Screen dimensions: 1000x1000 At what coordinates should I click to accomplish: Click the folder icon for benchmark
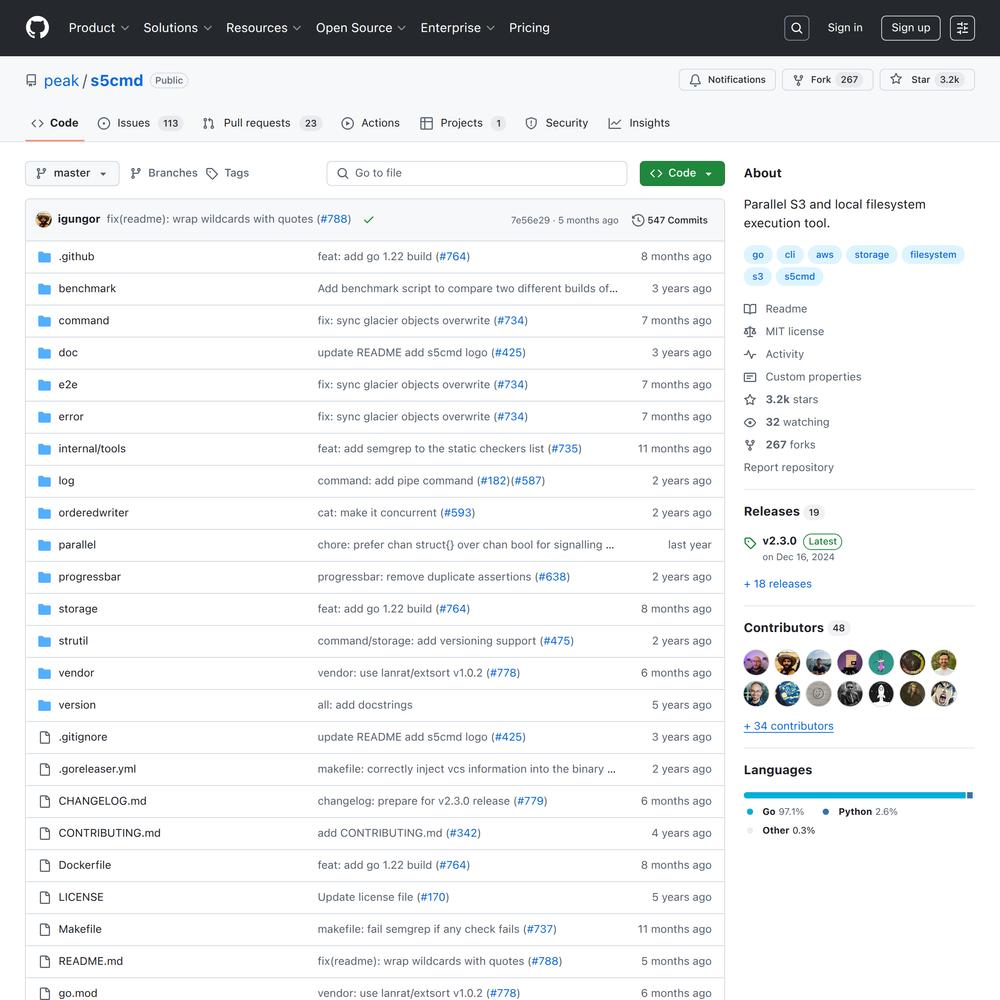(44, 288)
